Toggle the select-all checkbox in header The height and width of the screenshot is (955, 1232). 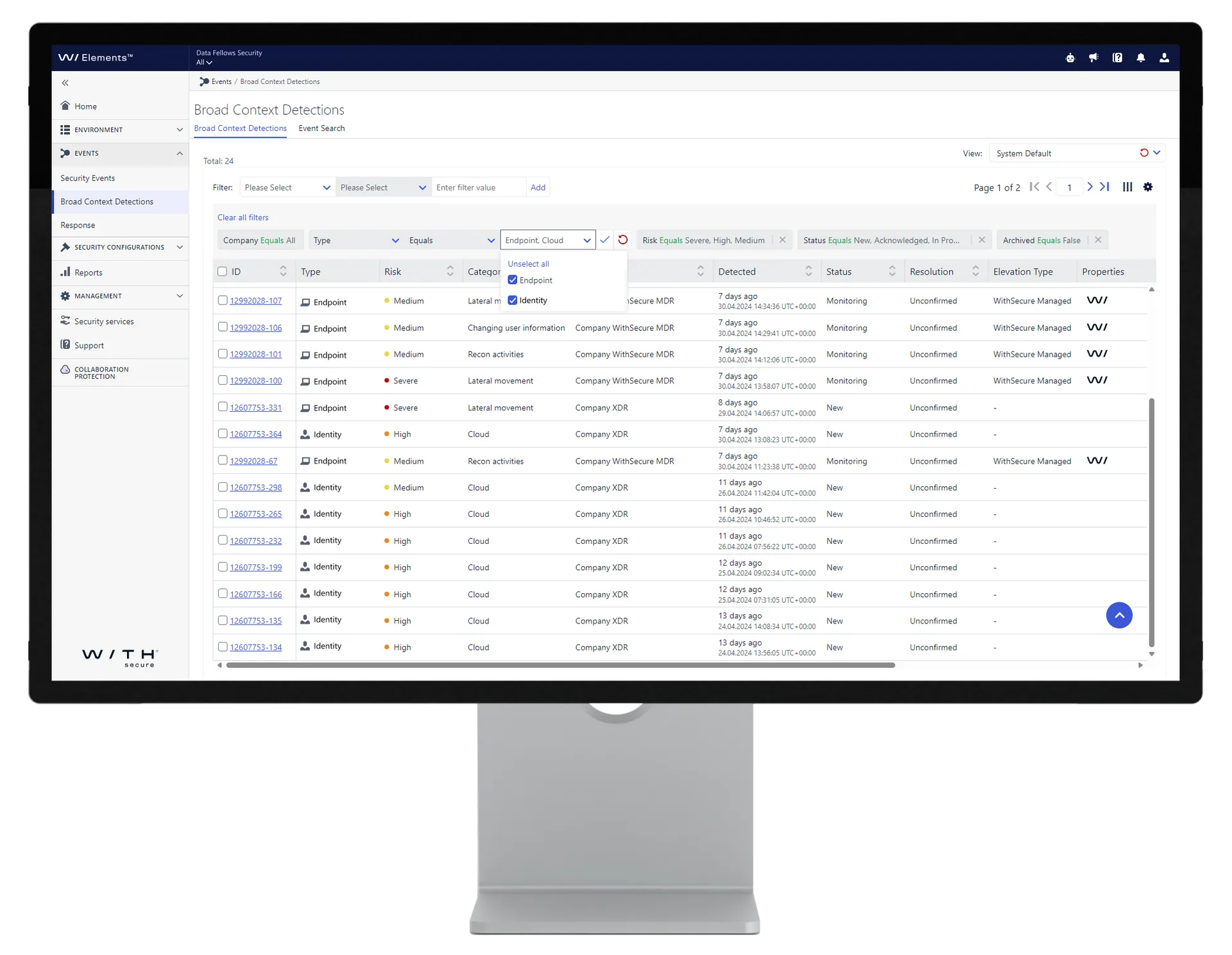click(222, 271)
